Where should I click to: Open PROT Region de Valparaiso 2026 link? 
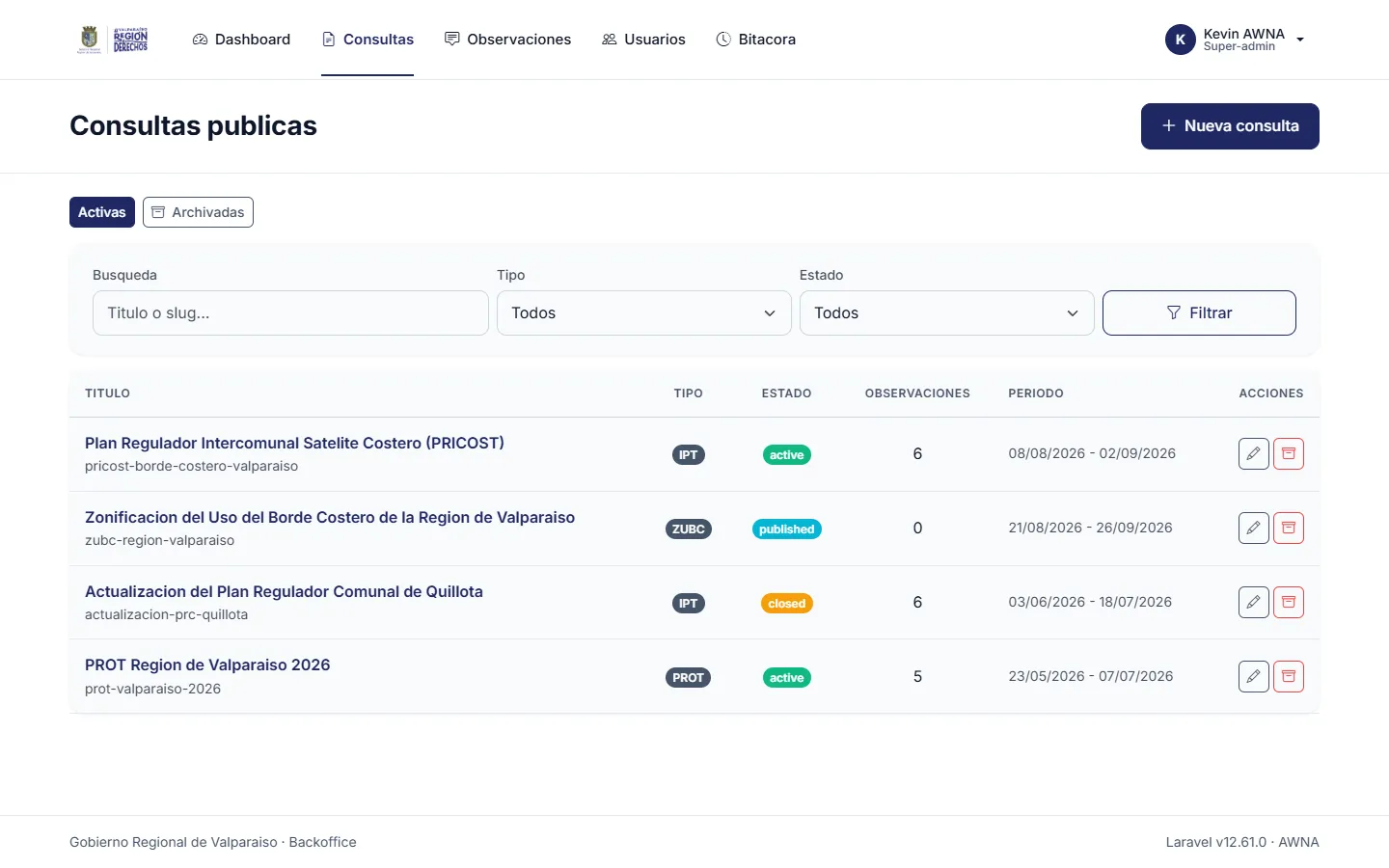pos(207,665)
